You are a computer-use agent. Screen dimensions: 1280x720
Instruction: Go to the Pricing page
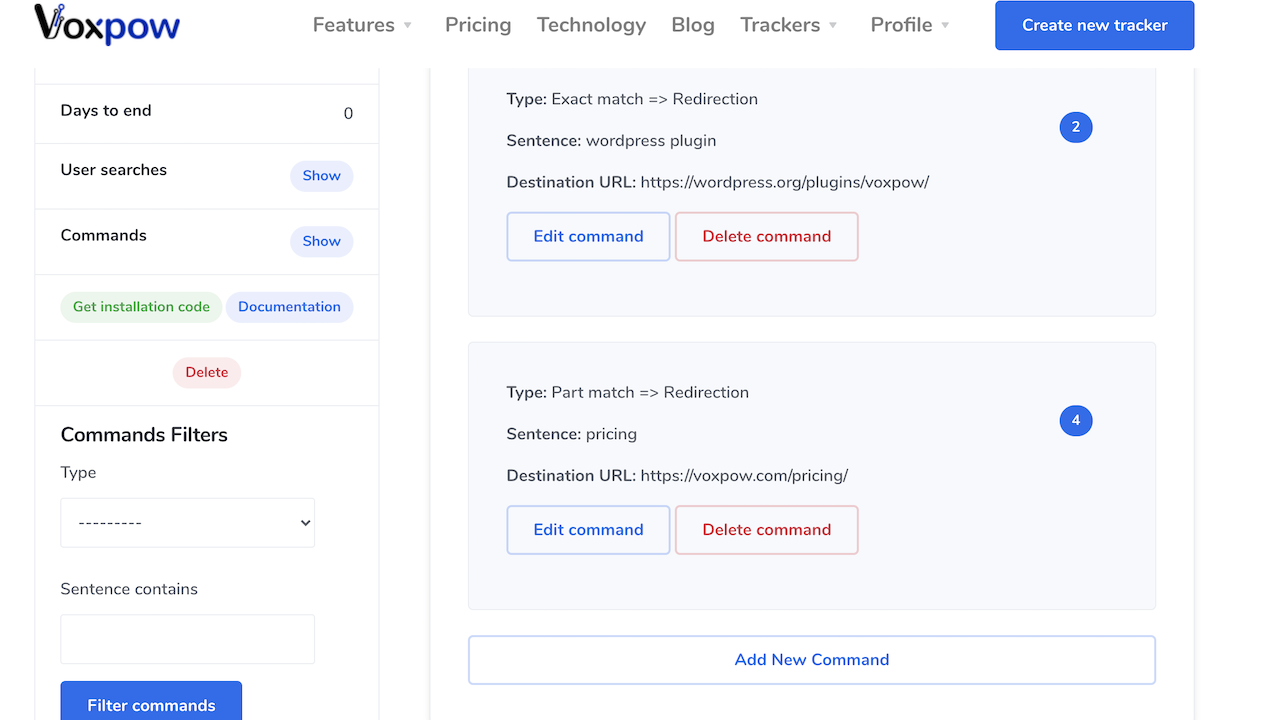(x=478, y=25)
